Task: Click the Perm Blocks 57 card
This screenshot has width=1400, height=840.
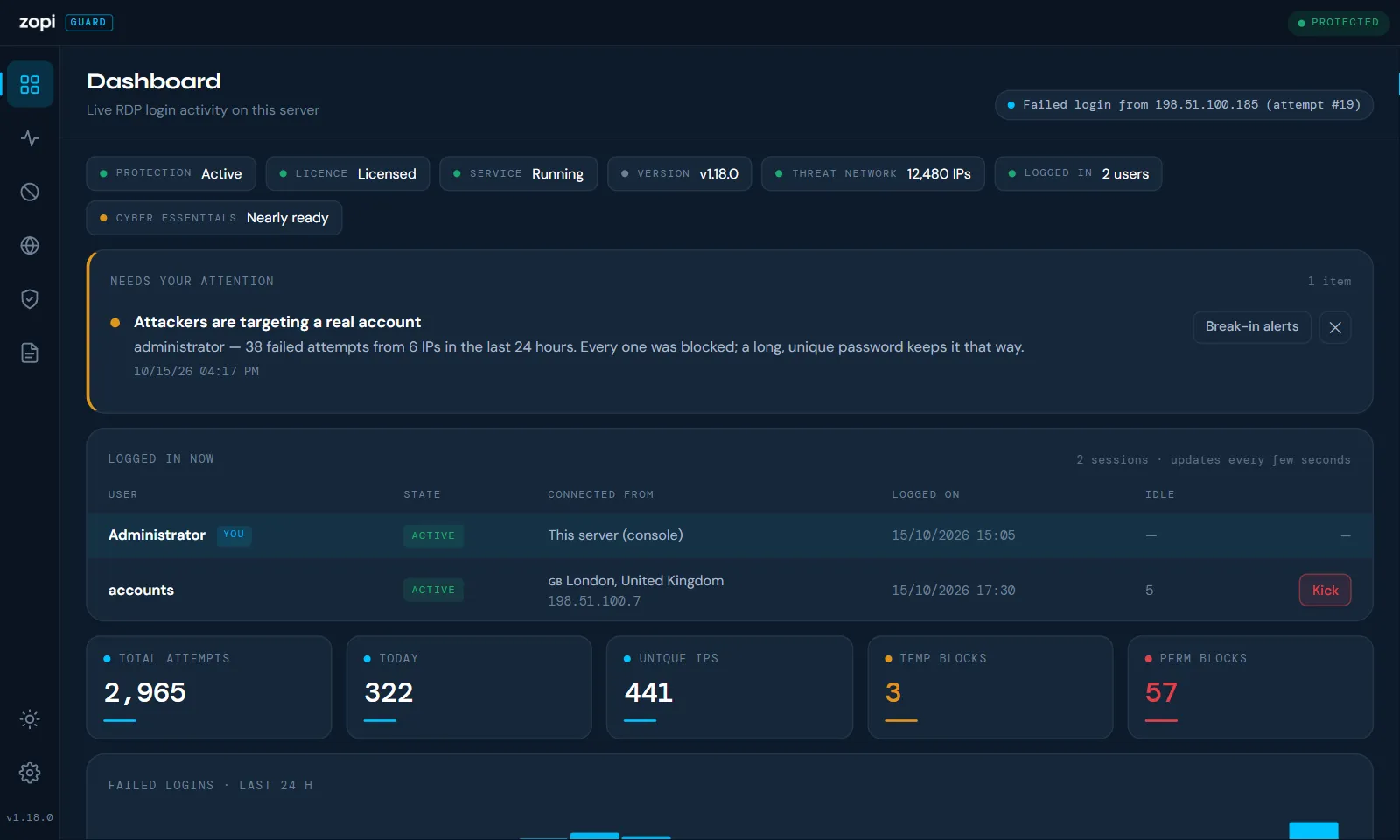Action: 1250,687
